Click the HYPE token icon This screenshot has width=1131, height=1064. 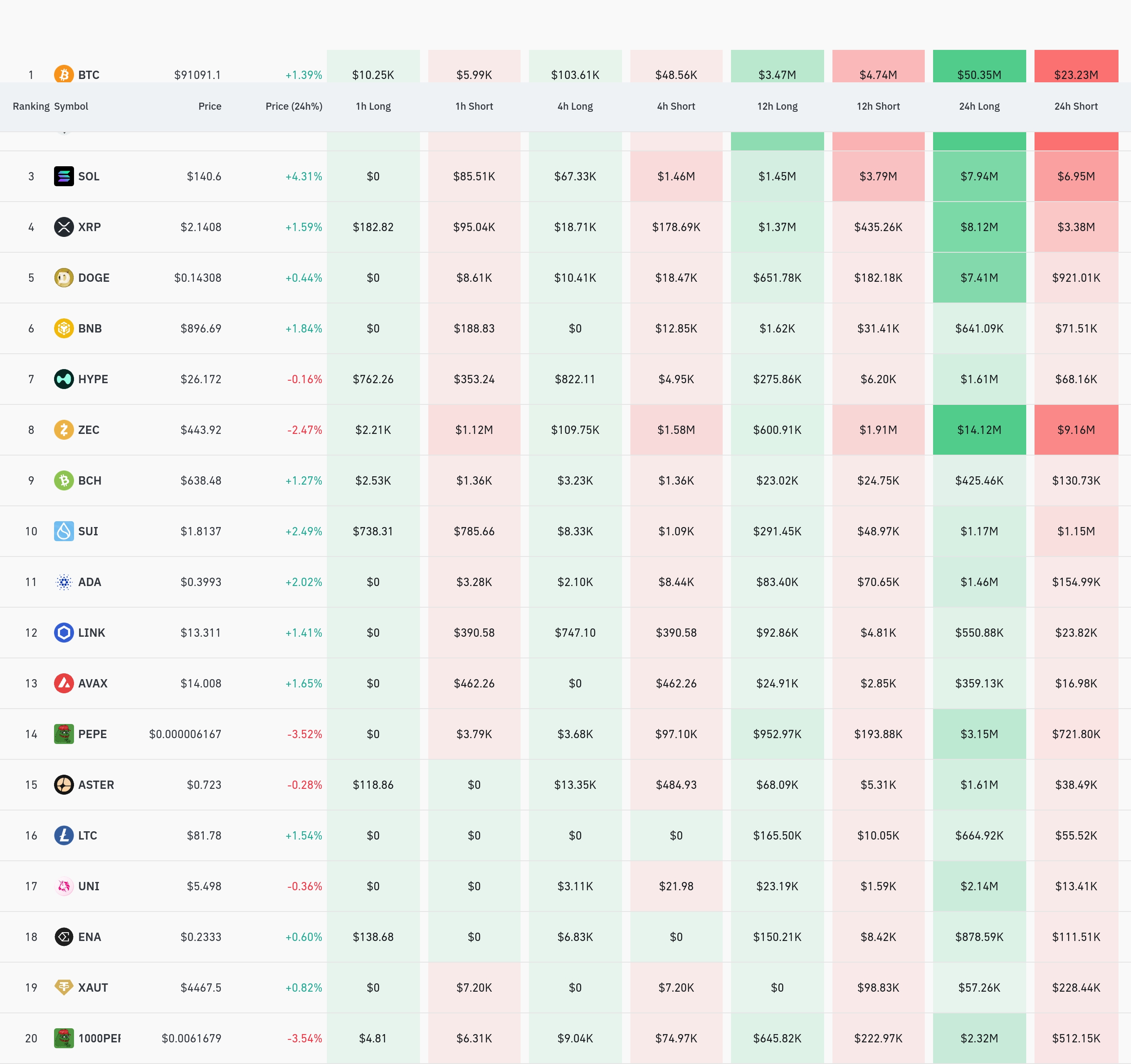[x=64, y=379]
